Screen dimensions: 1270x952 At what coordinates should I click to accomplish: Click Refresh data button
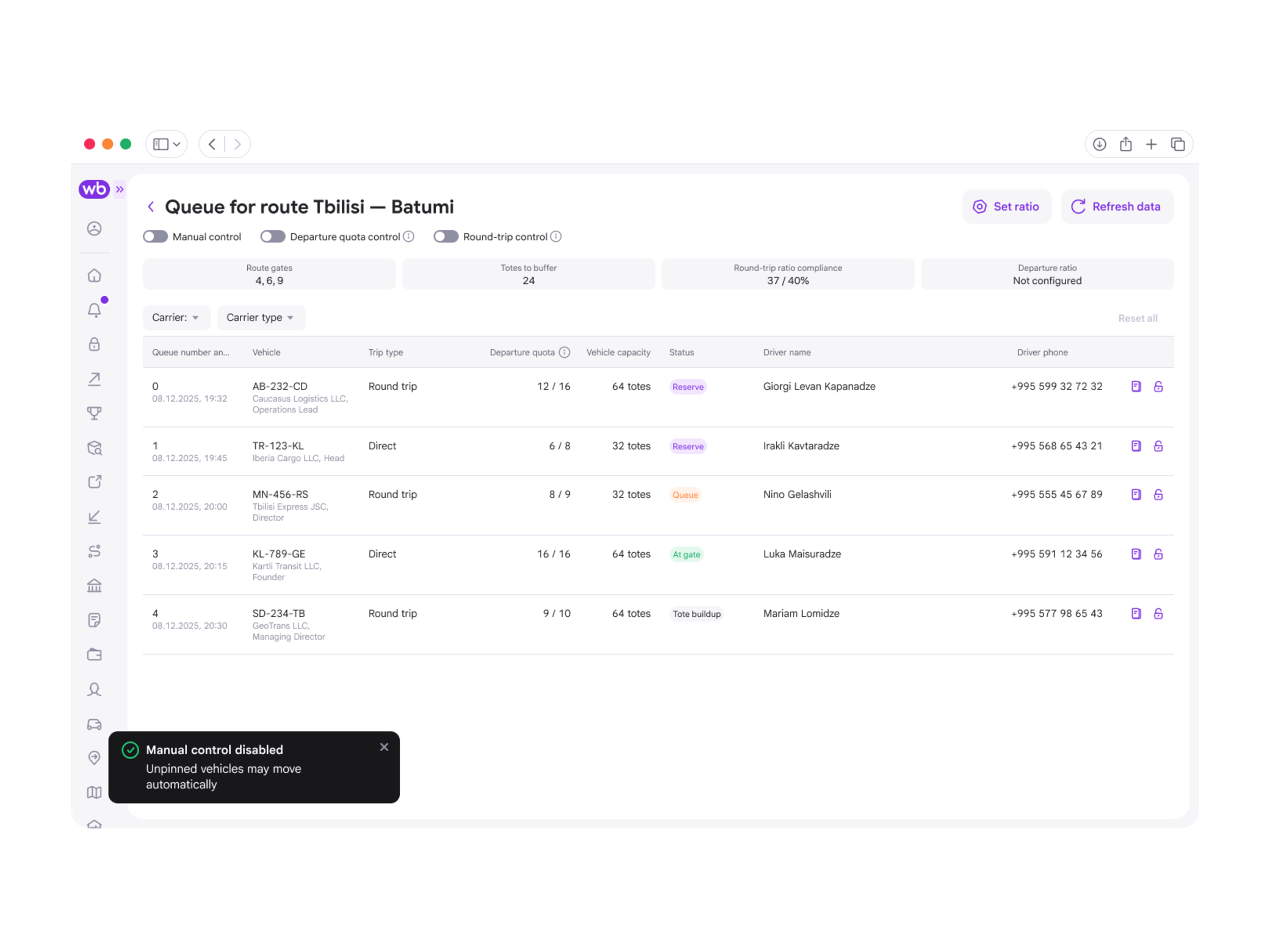coord(1117,207)
